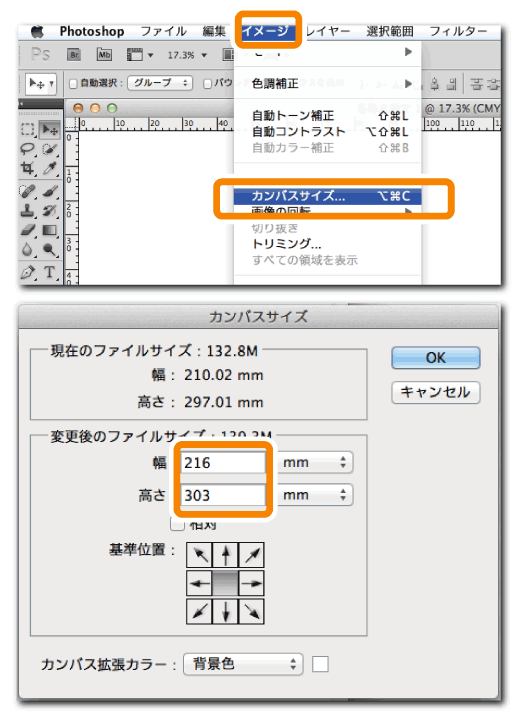Open the カンバス拡張カラー 背景色 dropdown
525x722 pixels.
[243, 664]
